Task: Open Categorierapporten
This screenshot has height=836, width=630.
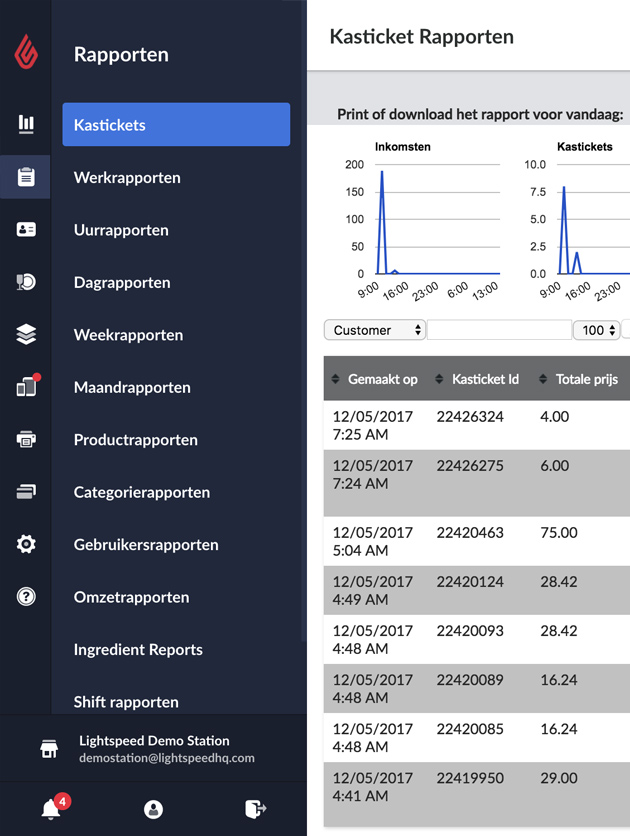Action: (x=142, y=492)
